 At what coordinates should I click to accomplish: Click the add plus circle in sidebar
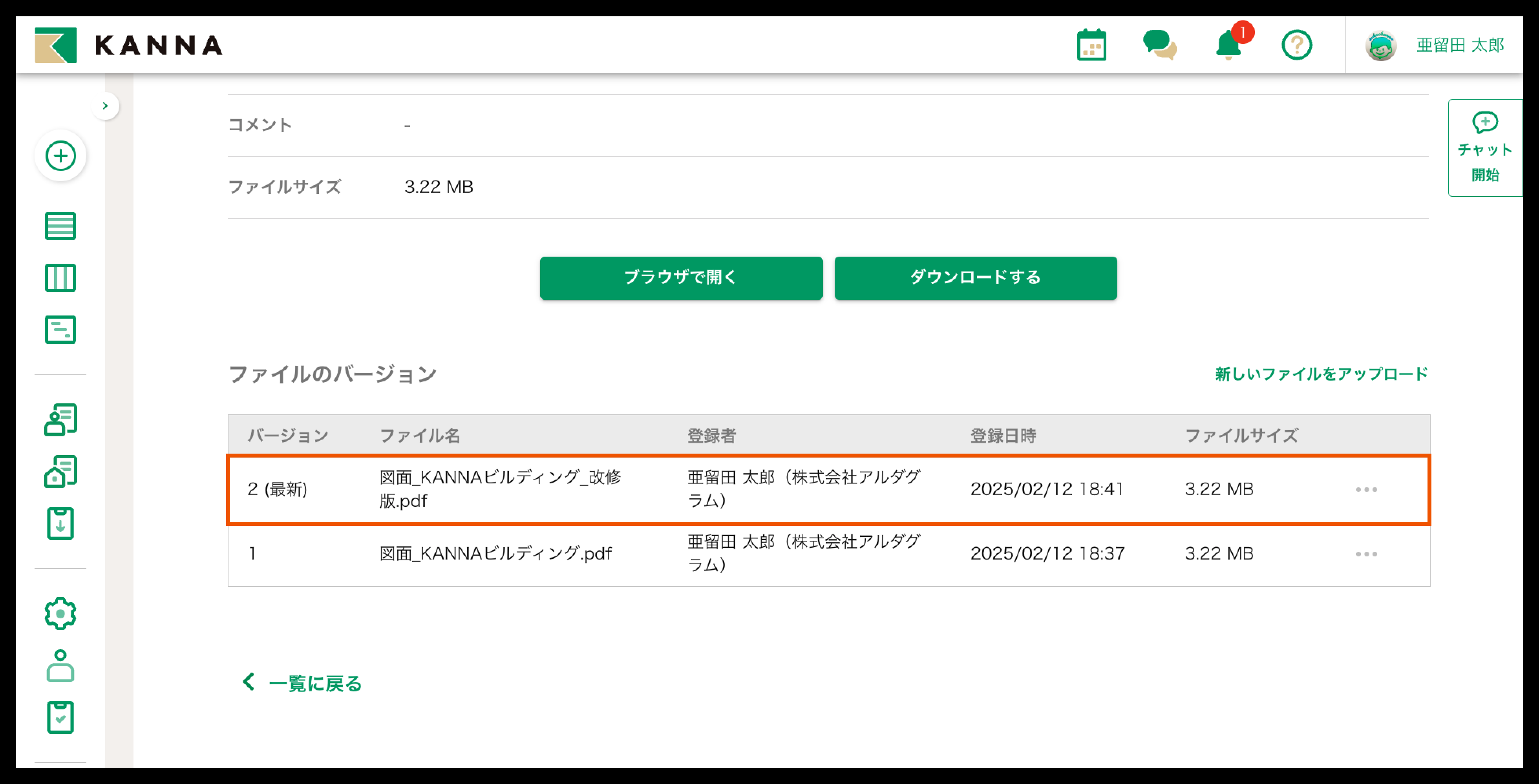pyautogui.click(x=60, y=157)
